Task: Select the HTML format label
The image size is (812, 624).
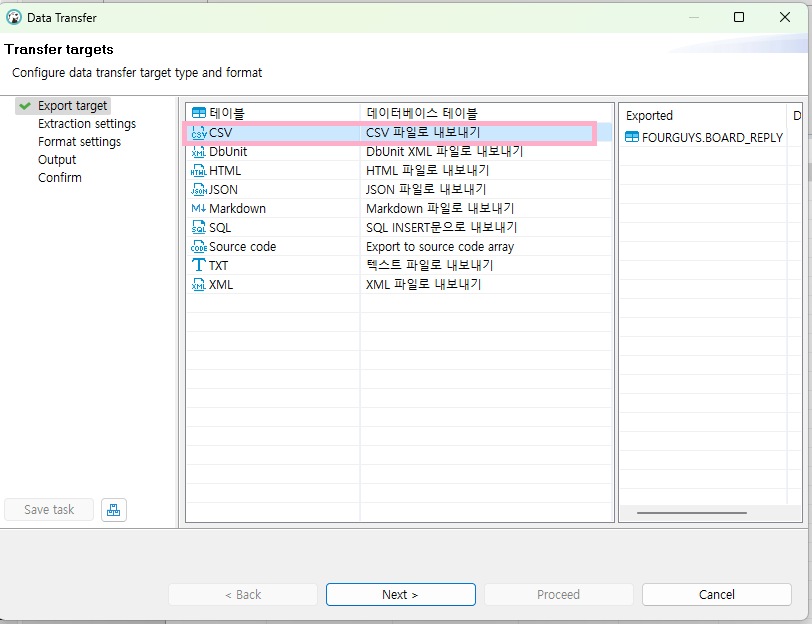Action: tap(225, 171)
